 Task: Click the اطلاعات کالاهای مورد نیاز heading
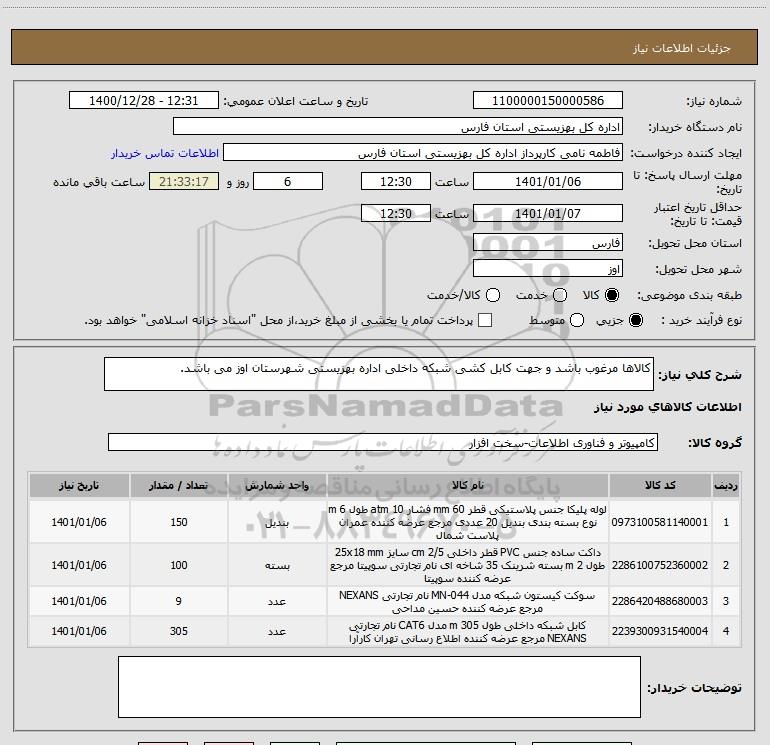point(667,407)
